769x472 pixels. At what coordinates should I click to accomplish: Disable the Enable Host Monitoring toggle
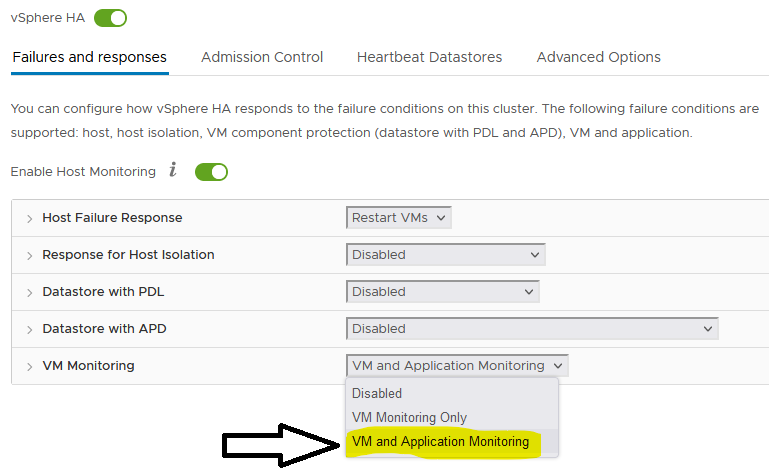coord(211,172)
